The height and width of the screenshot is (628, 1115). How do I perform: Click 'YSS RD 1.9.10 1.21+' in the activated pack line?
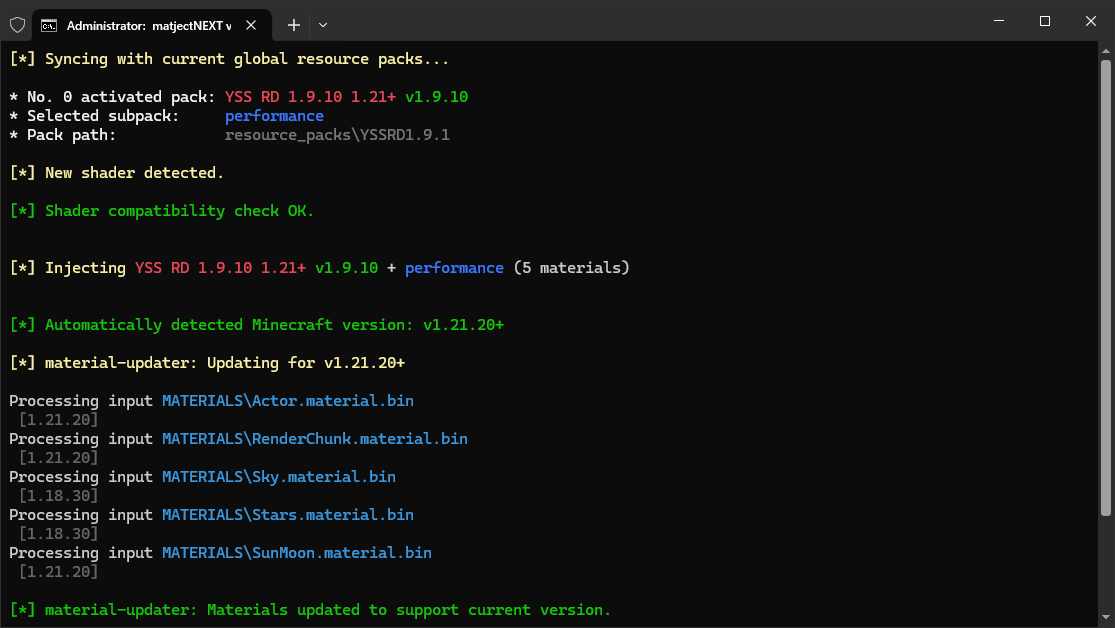[x=310, y=97]
